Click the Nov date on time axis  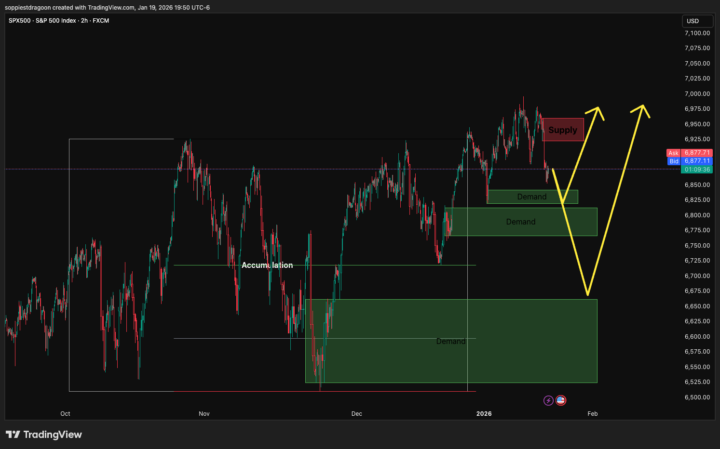[204, 414]
